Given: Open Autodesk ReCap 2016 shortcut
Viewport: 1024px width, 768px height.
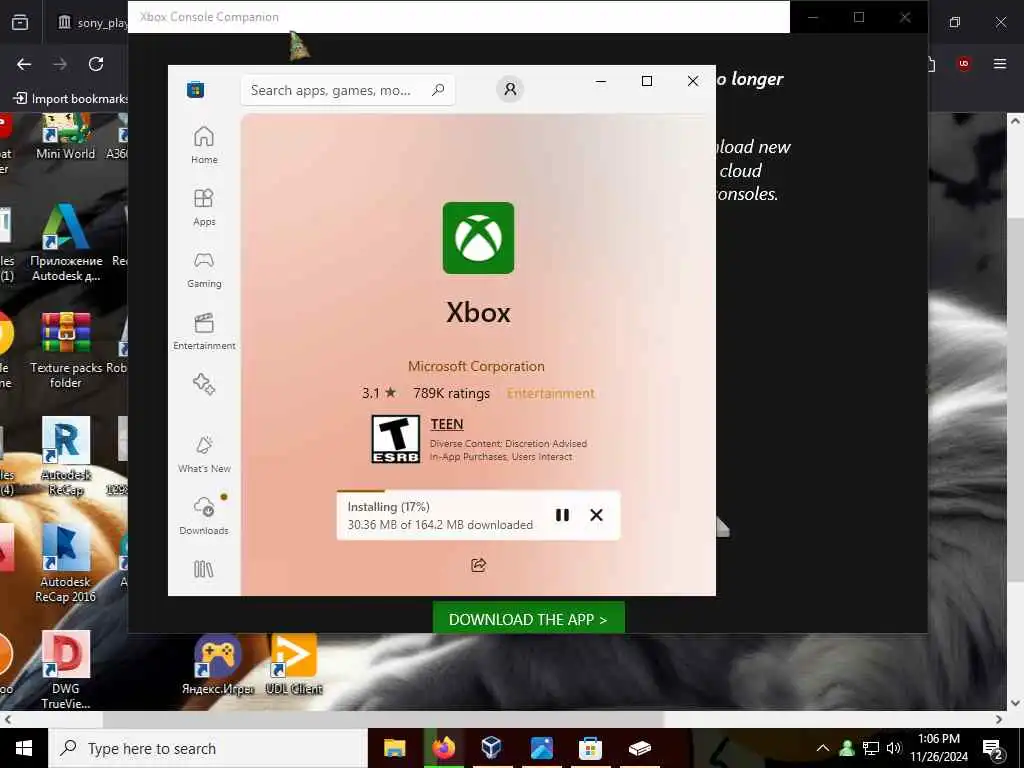Looking at the screenshot, I should [x=65, y=564].
